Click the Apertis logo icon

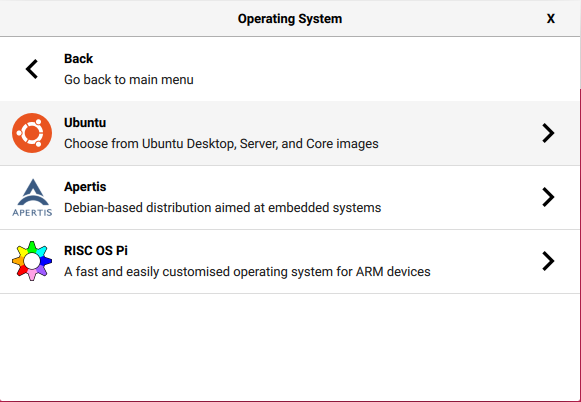pos(32,197)
